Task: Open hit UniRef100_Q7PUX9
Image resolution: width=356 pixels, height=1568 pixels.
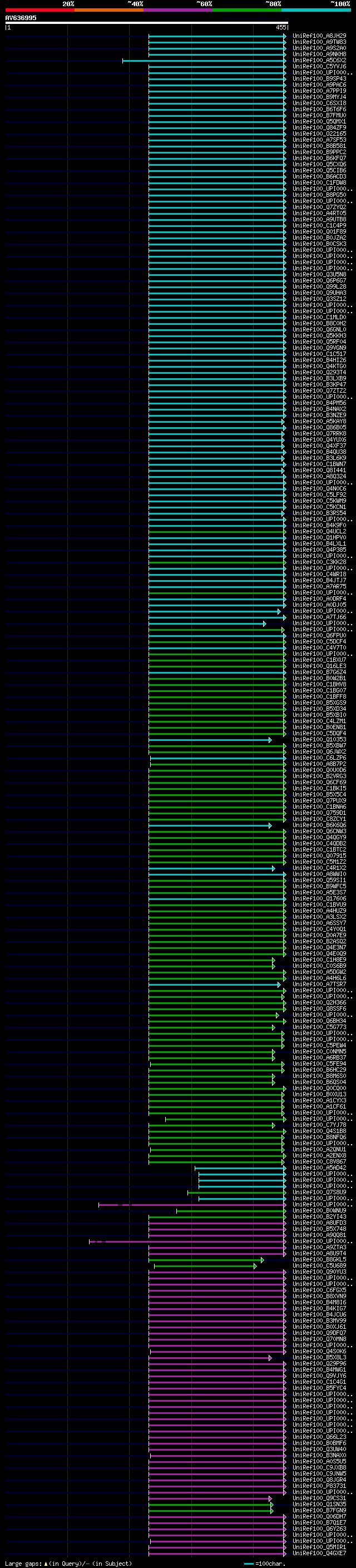Action: [x=319, y=800]
